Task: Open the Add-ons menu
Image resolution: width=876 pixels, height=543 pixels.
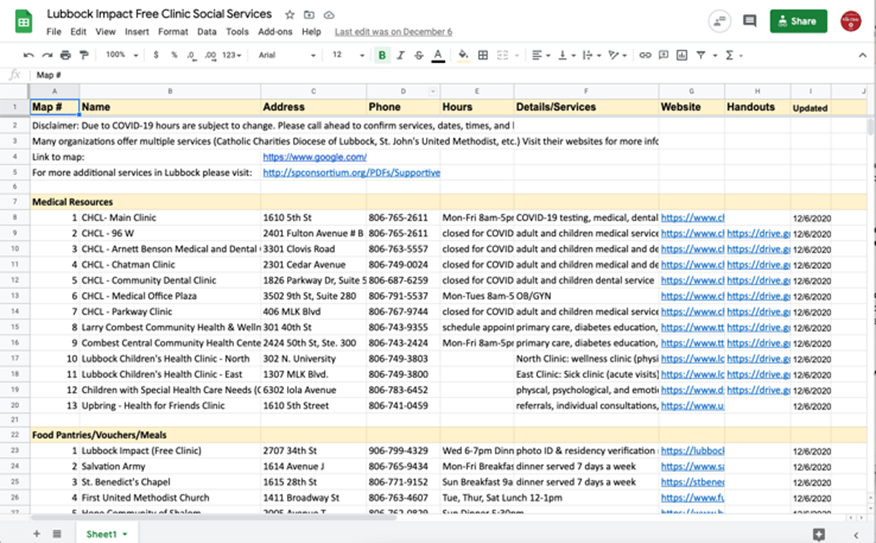Action: click(x=275, y=32)
